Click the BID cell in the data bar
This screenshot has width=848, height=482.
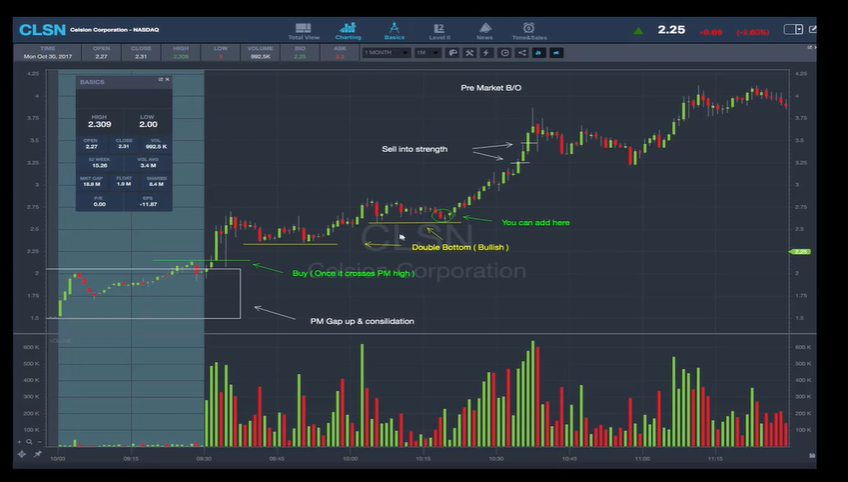(x=300, y=52)
